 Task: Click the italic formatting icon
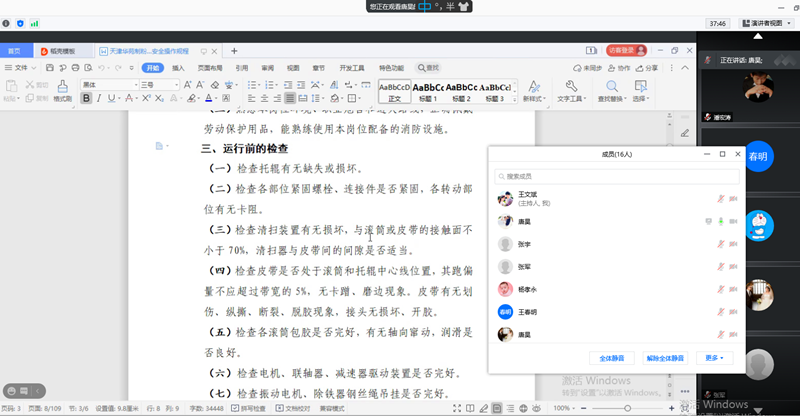point(99,98)
